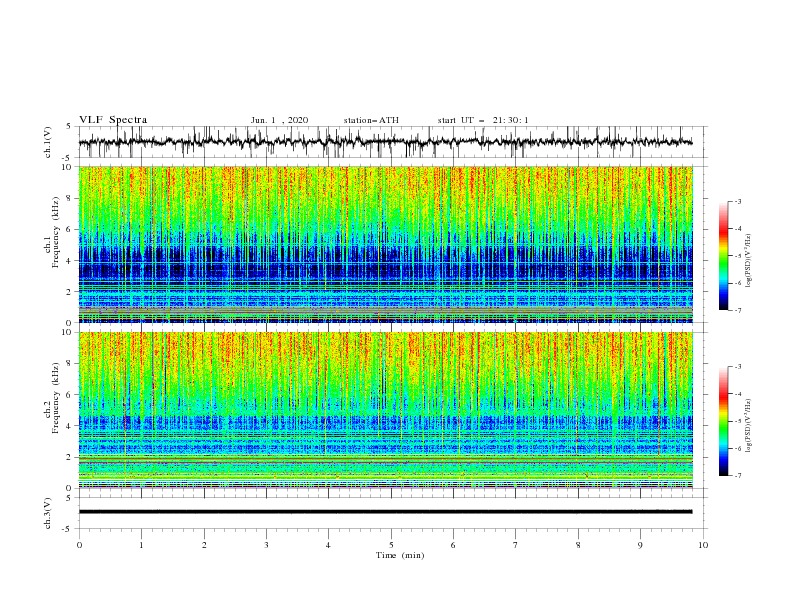The width and height of the screenshot is (792, 612).
Task: Click time axis tick label "4"
Action: pos(328,545)
